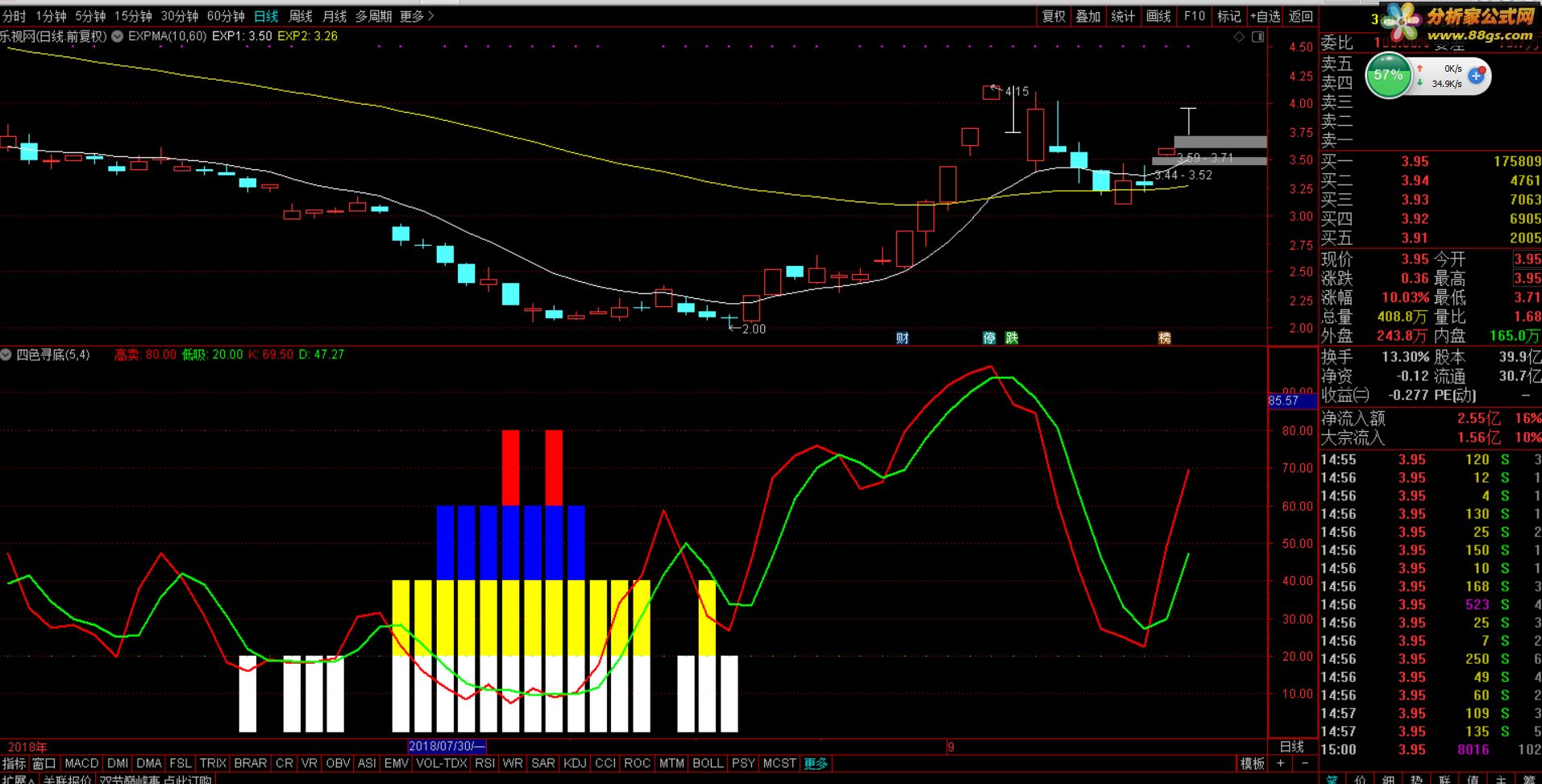The width and height of the screenshot is (1542, 784).
Task: Switch sub-chart to MACD indicator
Action: coord(81,763)
